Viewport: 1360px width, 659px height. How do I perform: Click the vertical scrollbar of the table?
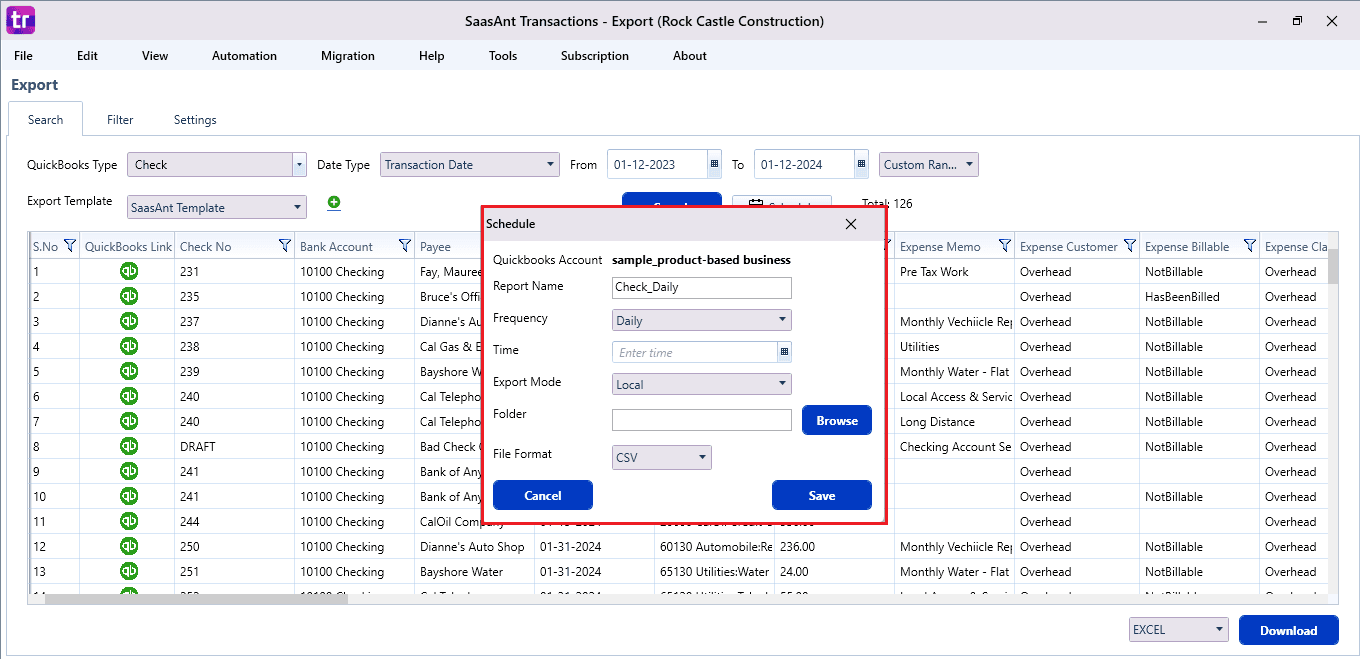pyautogui.click(x=1332, y=266)
